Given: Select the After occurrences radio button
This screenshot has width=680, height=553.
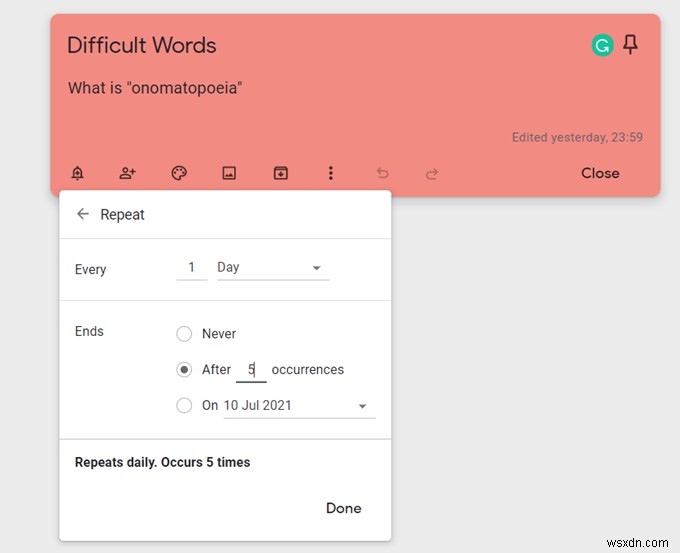Looking at the screenshot, I should pyautogui.click(x=184, y=370).
